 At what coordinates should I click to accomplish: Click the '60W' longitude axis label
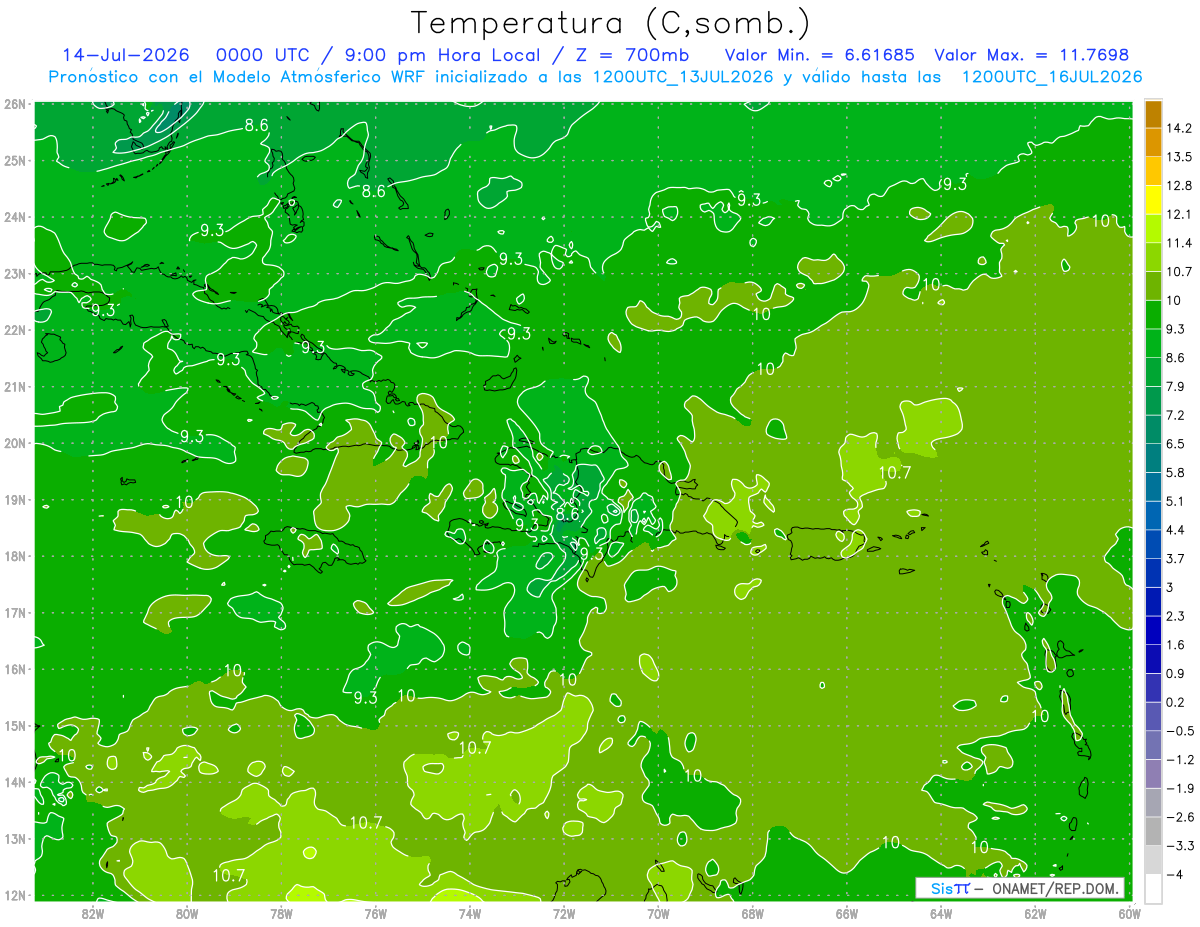click(1130, 913)
